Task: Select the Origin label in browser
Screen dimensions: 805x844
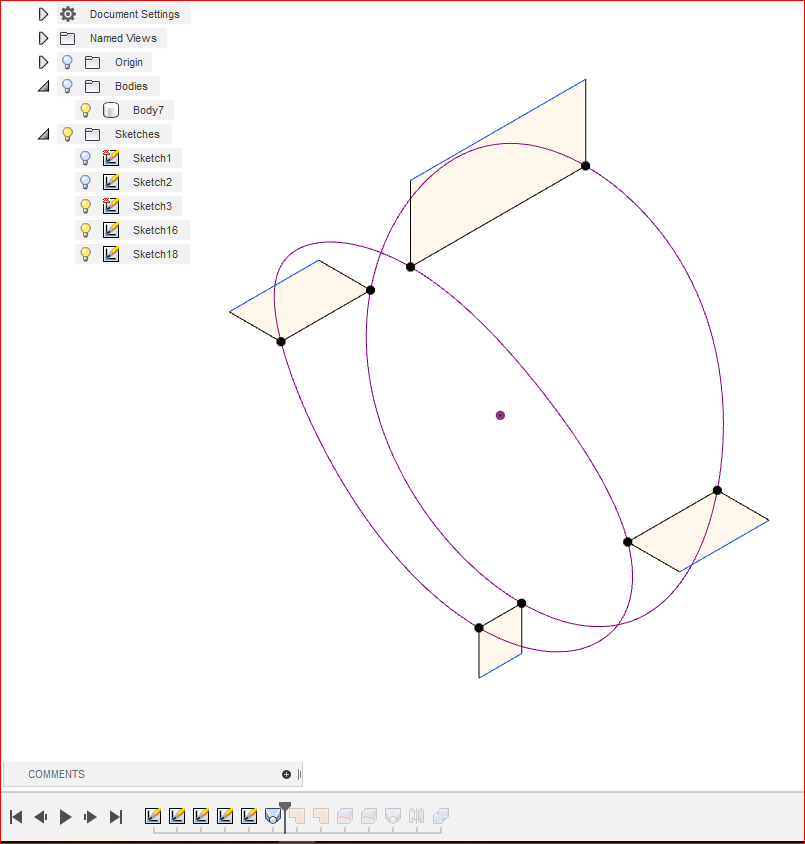Action: [x=129, y=62]
